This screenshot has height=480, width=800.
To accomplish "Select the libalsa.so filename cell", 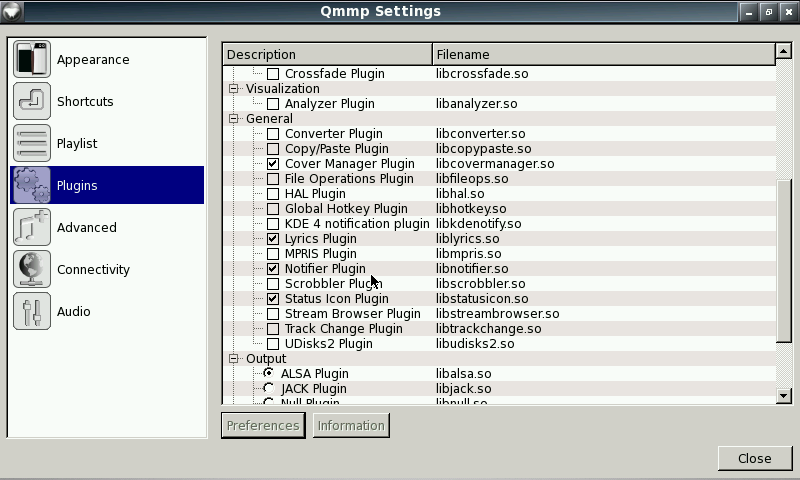I will [x=463, y=373].
